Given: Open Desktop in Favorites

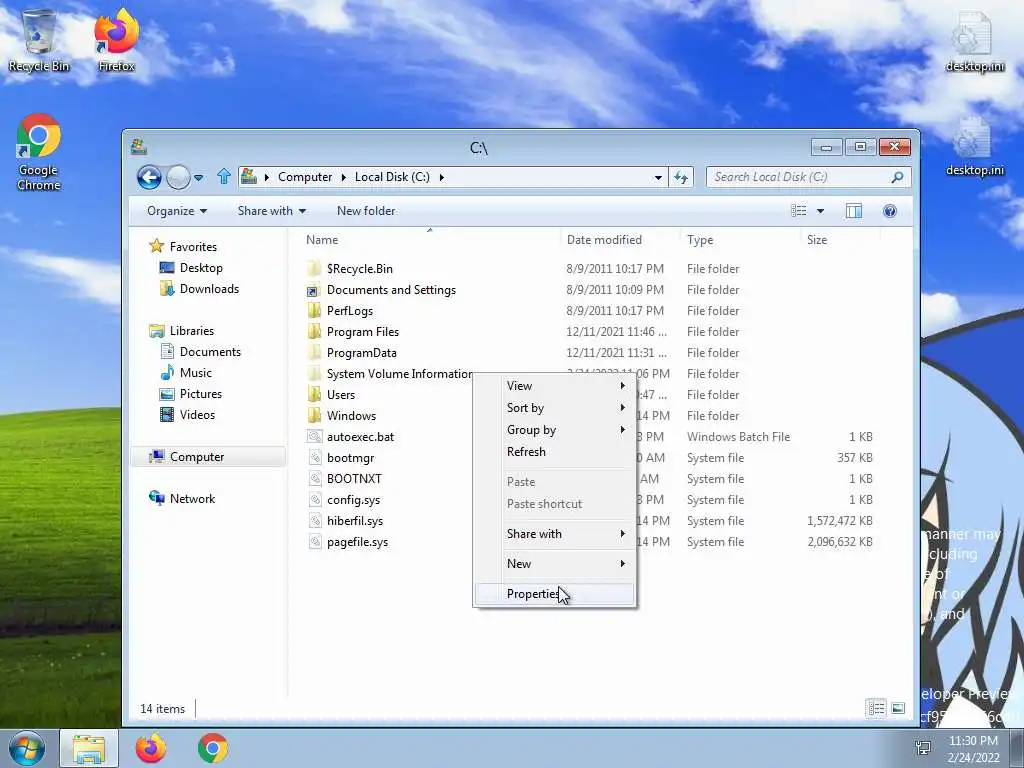Looking at the screenshot, I should [191, 268].
